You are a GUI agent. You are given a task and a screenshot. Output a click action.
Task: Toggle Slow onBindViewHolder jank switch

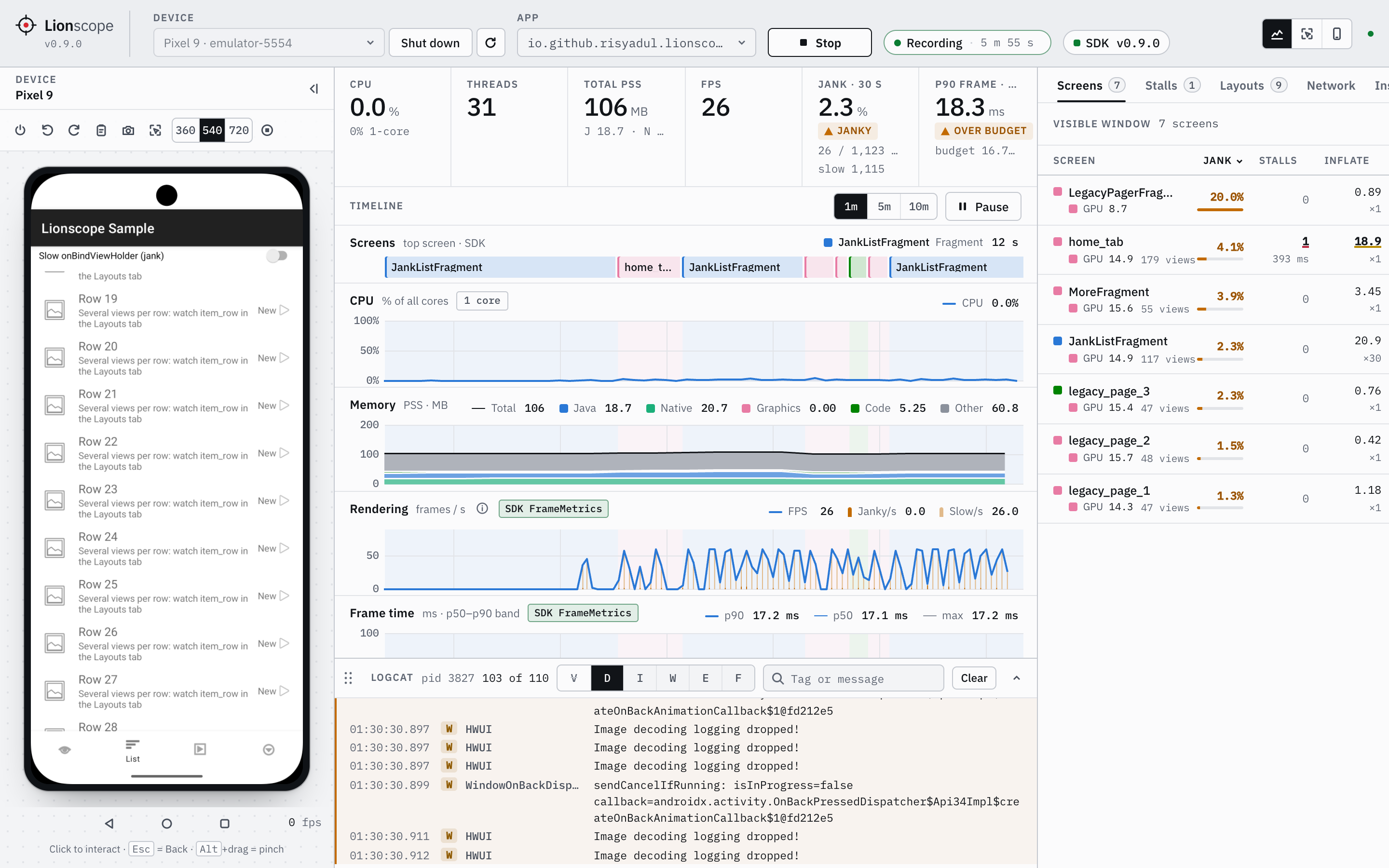(277, 256)
